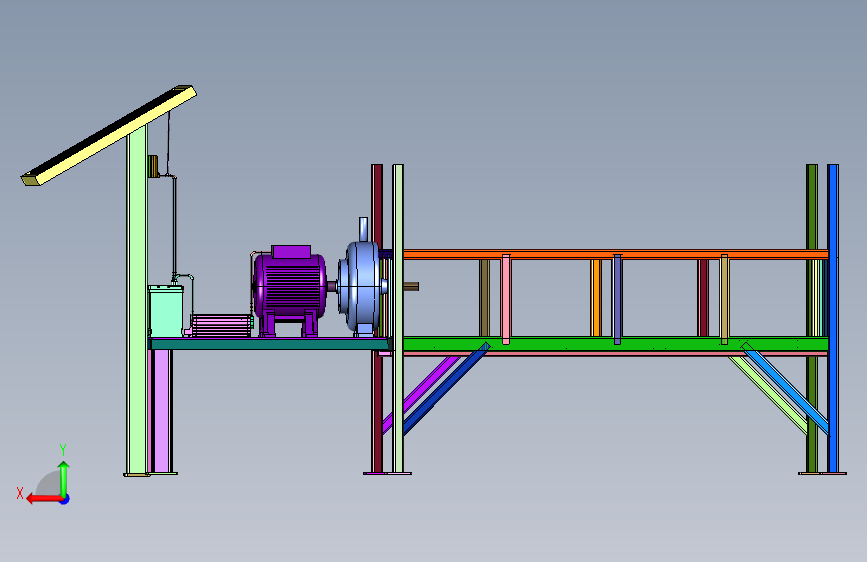This screenshot has width=867, height=562.
Task: Select the purple-gray middle vertical strut
Action: point(618,299)
